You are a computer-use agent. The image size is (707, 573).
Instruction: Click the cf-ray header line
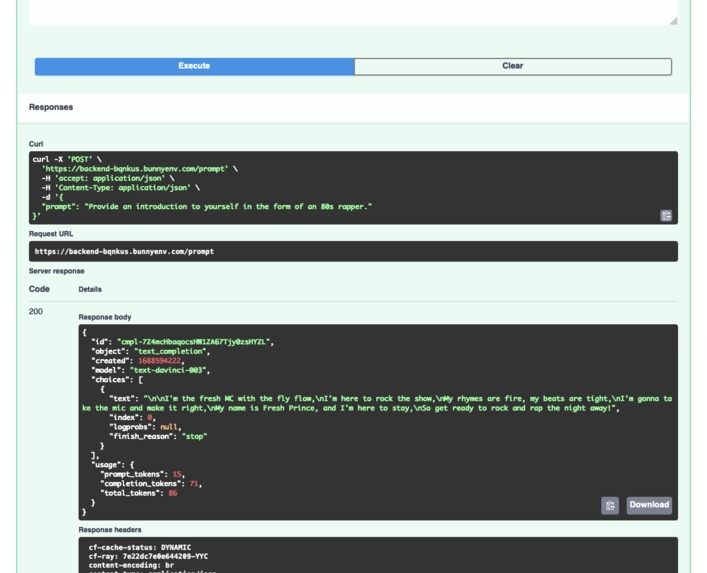(148, 556)
